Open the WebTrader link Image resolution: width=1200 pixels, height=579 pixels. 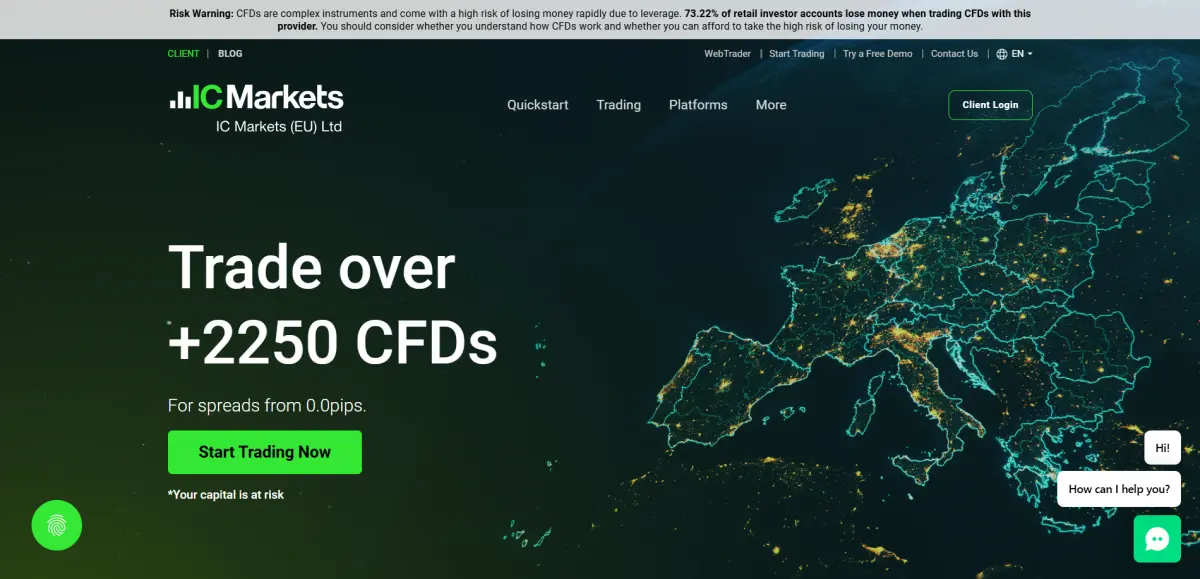tap(727, 54)
